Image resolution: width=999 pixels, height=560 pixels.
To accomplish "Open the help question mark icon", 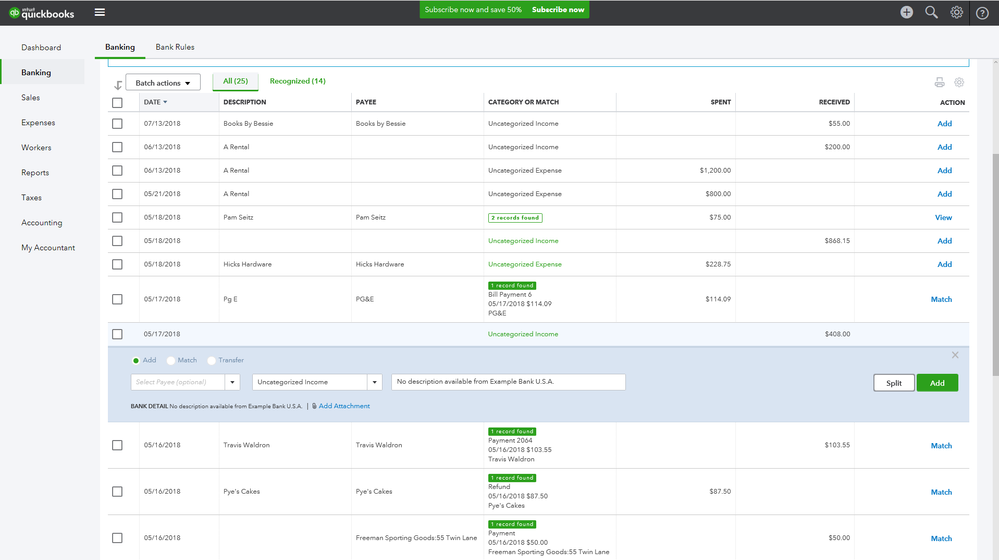I will (x=982, y=13).
